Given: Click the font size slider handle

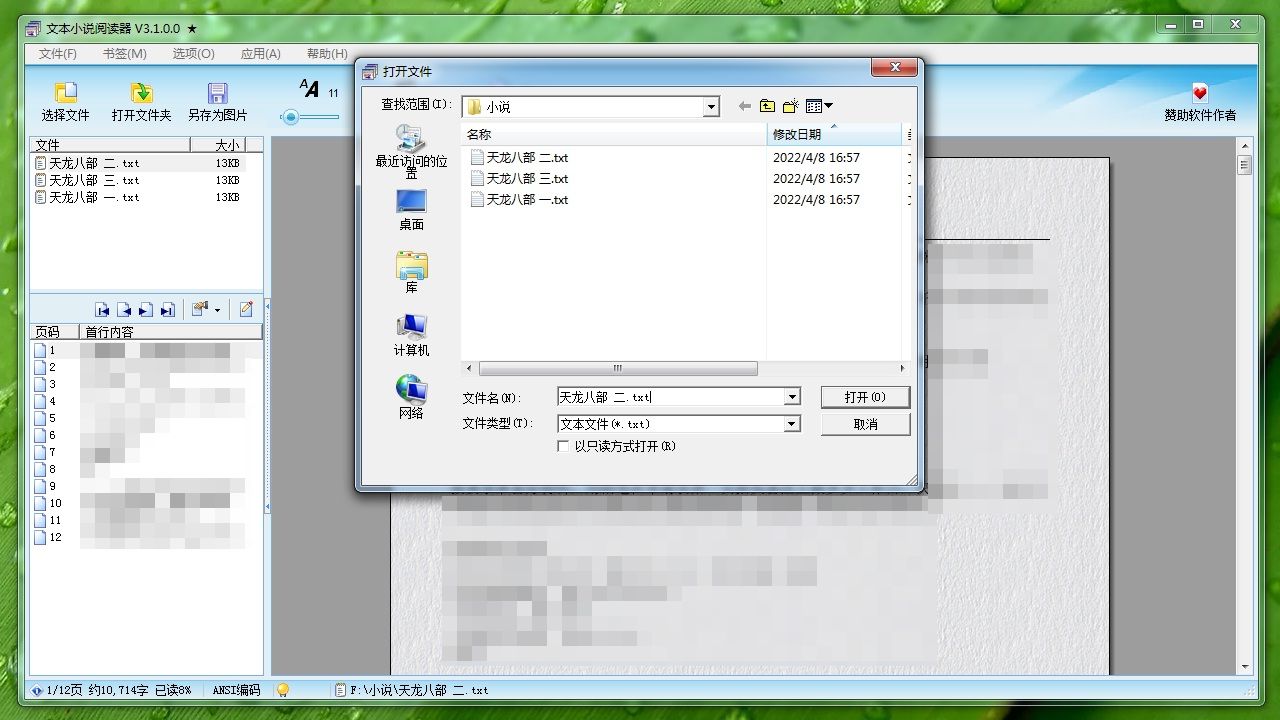Looking at the screenshot, I should point(290,117).
